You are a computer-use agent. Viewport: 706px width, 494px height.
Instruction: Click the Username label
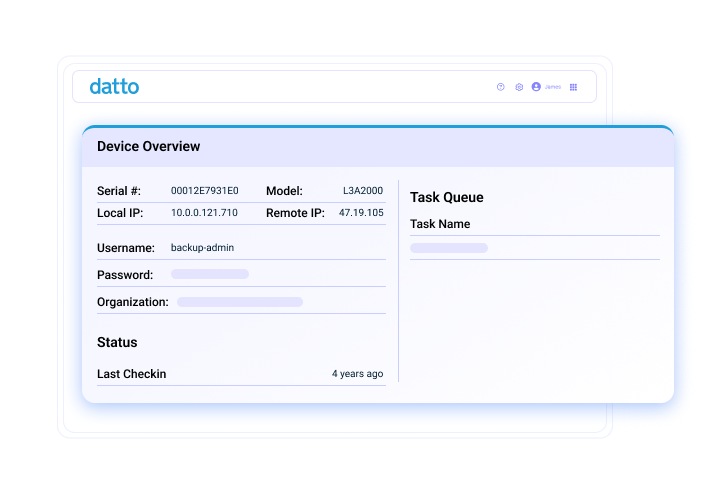point(126,248)
